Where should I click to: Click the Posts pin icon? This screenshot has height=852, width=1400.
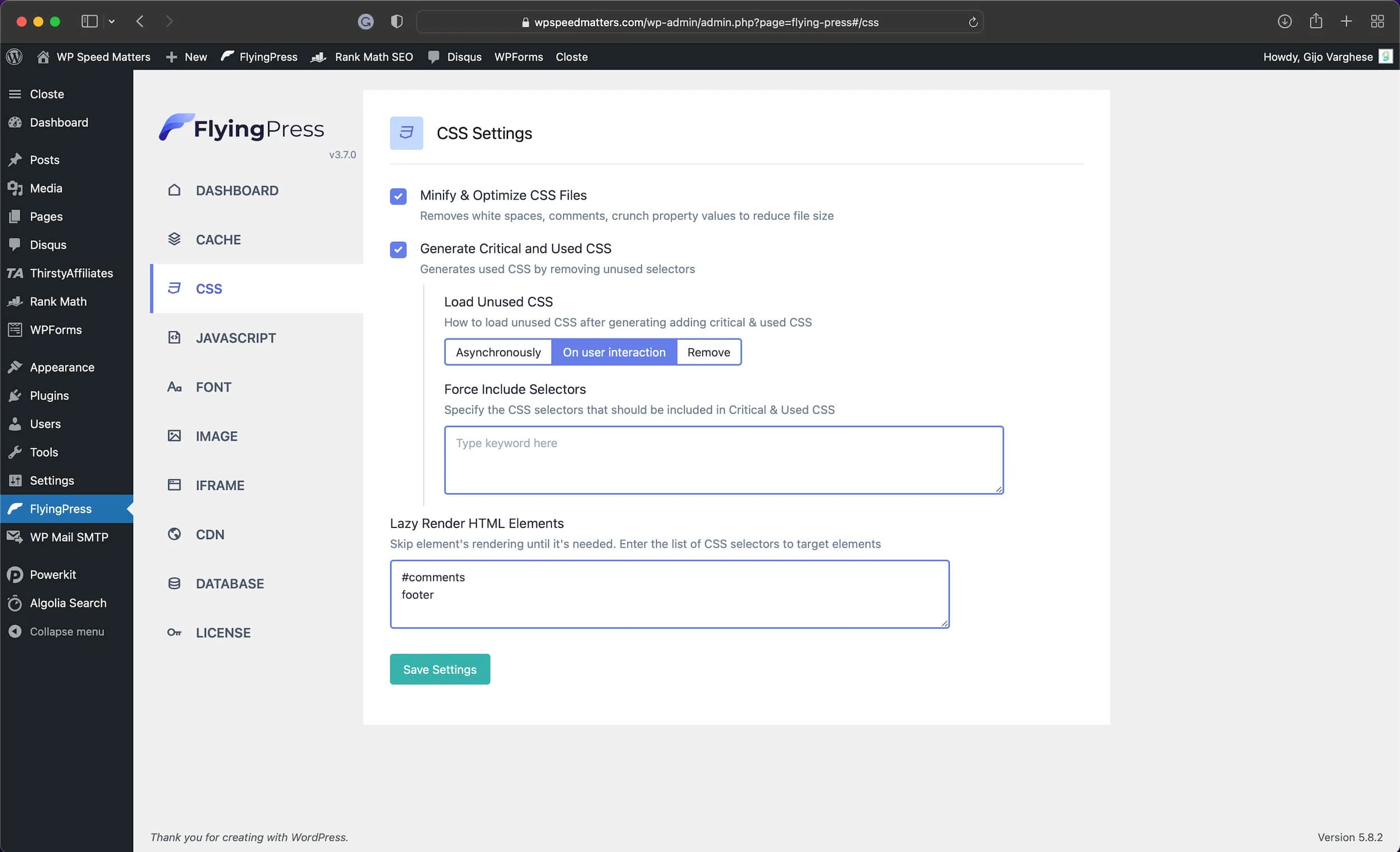pyautogui.click(x=15, y=160)
